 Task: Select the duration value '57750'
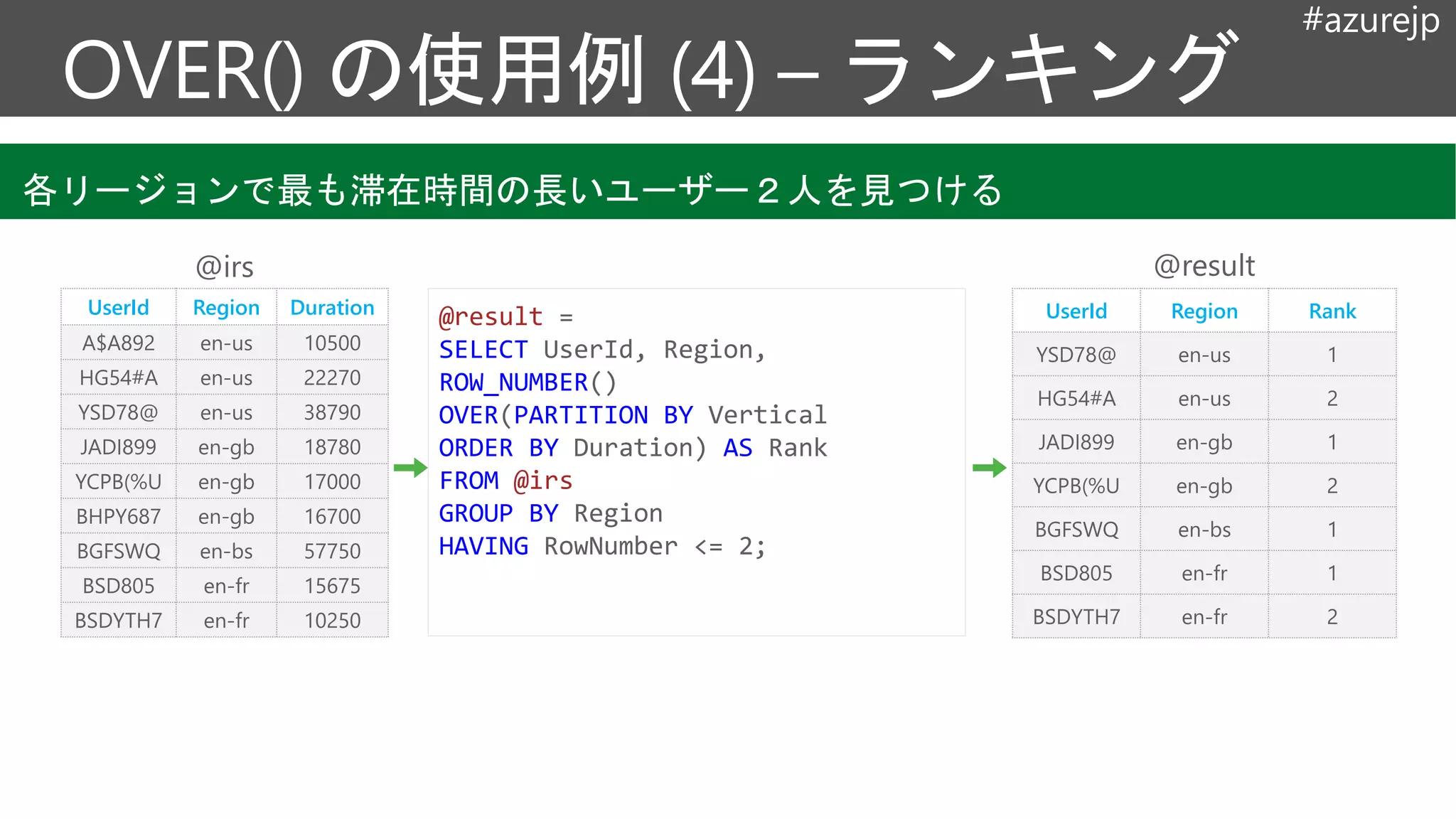click(x=332, y=551)
